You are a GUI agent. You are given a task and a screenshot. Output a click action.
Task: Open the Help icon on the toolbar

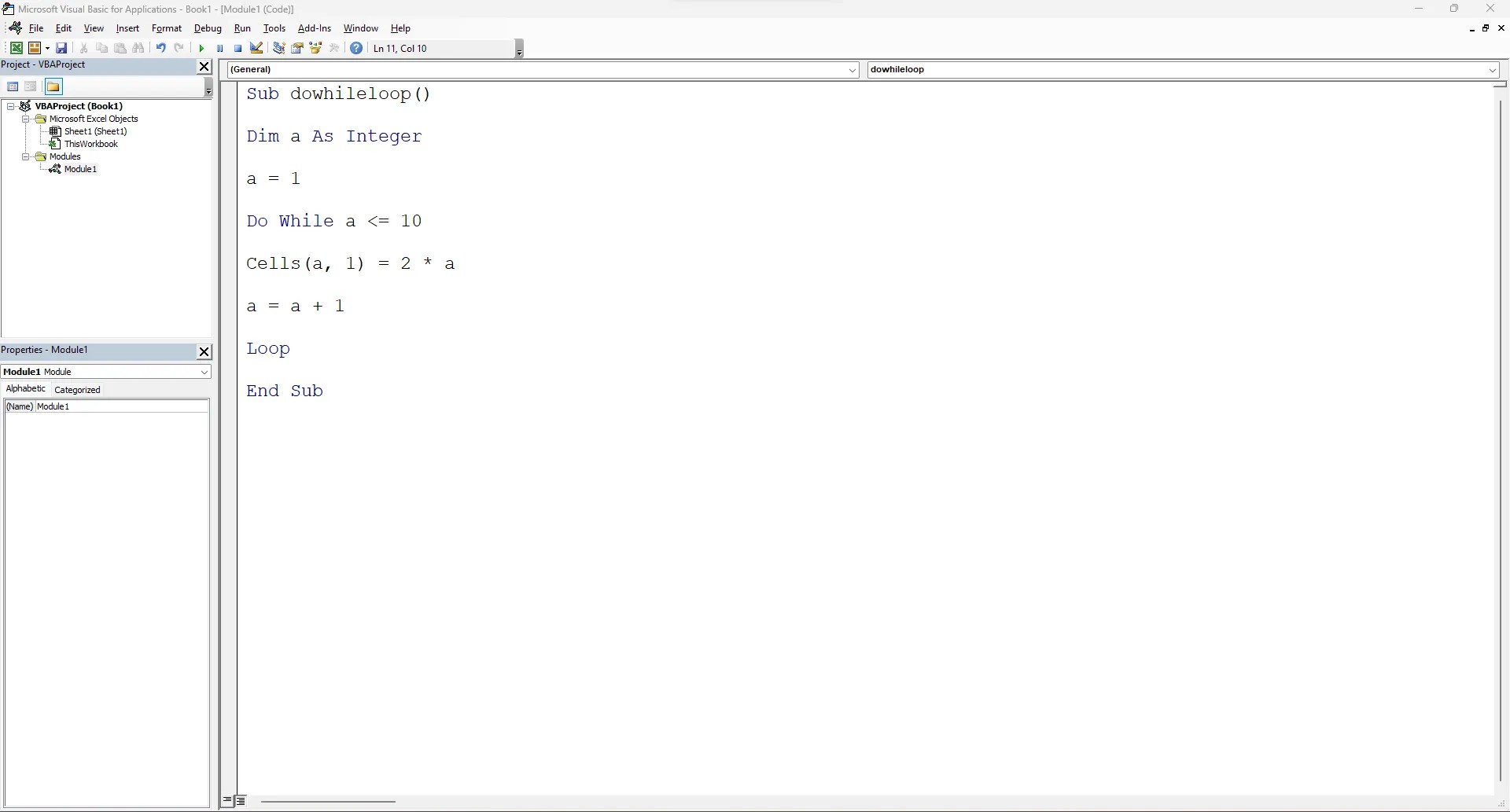click(x=356, y=48)
